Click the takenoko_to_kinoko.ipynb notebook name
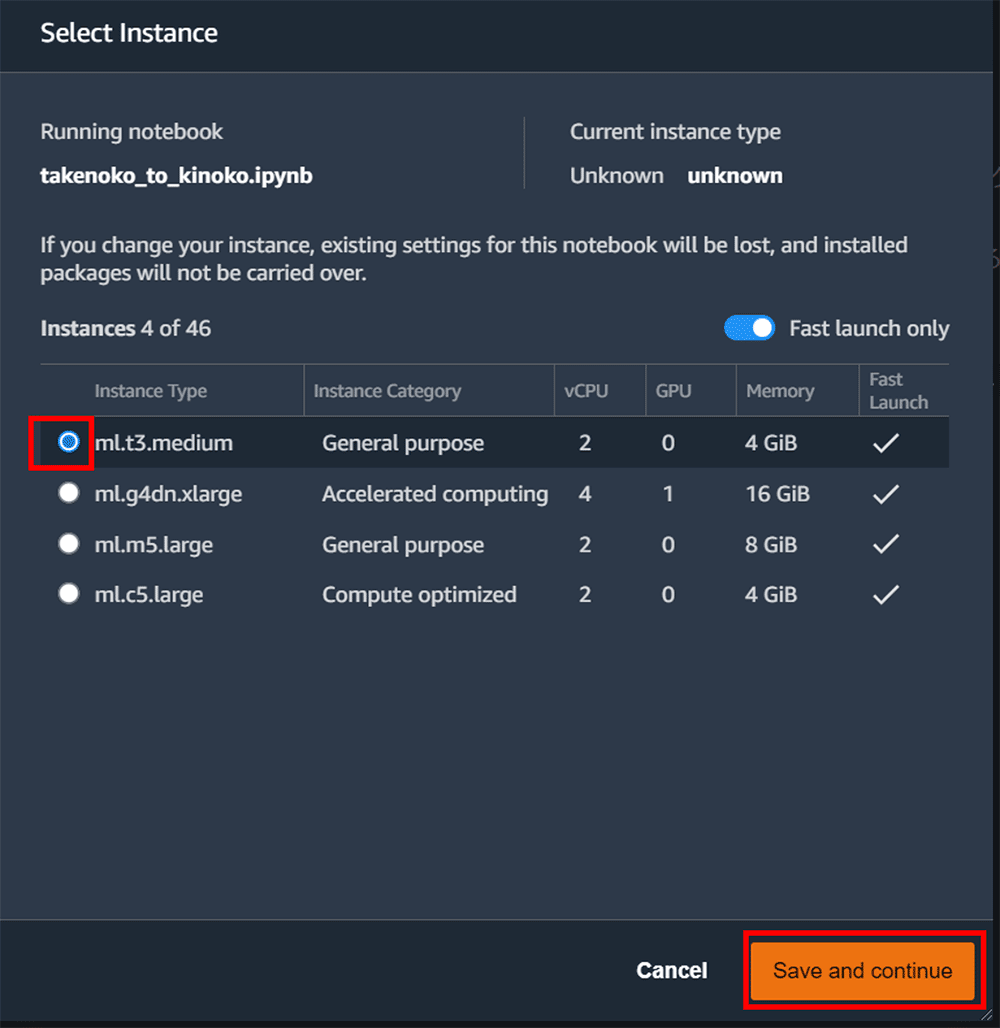Image resolution: width=1000 pixels, height=1028 pixels. click(176, 176)
